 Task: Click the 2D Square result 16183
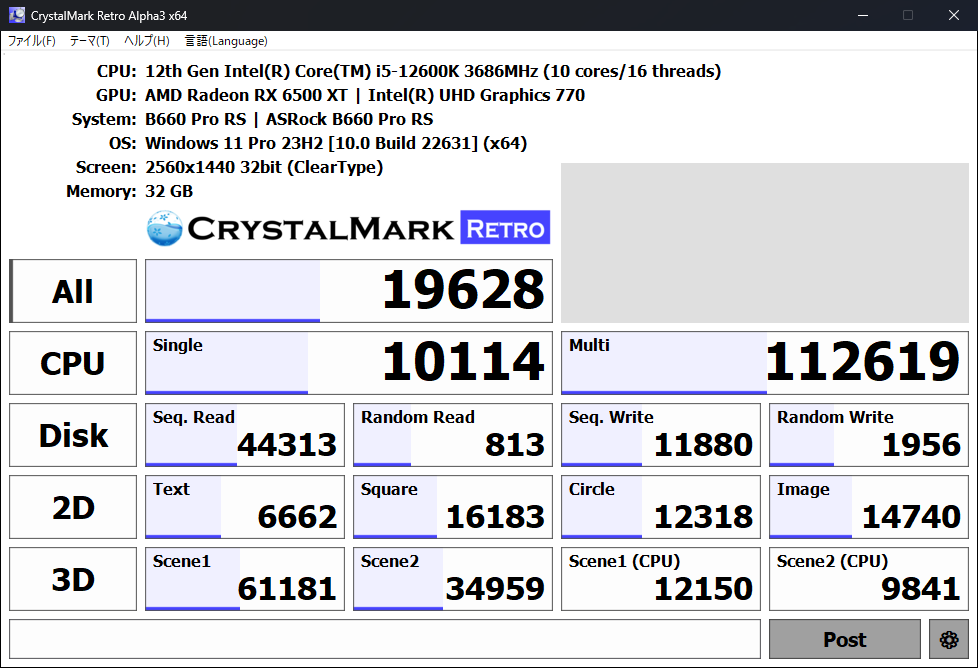point(453,507)
